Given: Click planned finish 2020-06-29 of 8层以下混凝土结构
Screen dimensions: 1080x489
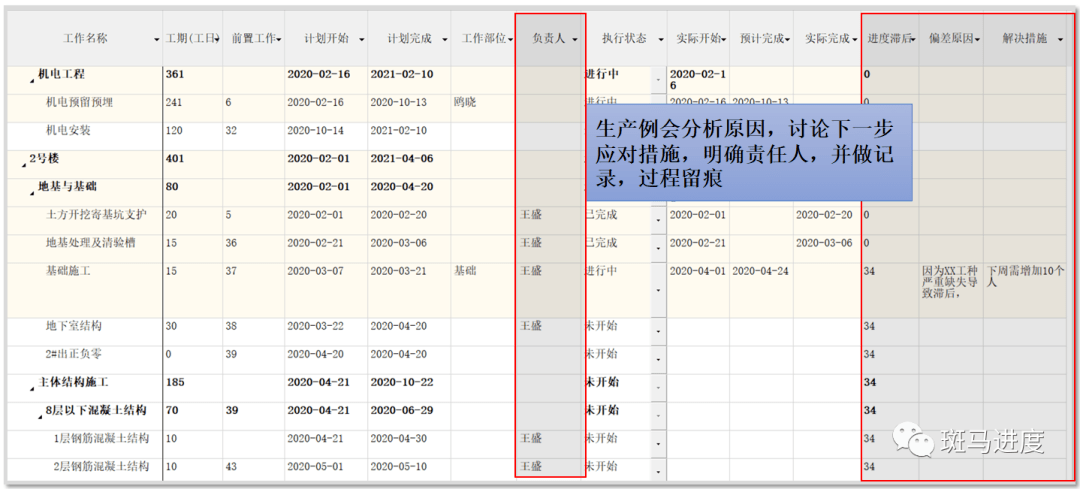Looking at the screenshot, I should pyautogui.click(x=402, y=410).
